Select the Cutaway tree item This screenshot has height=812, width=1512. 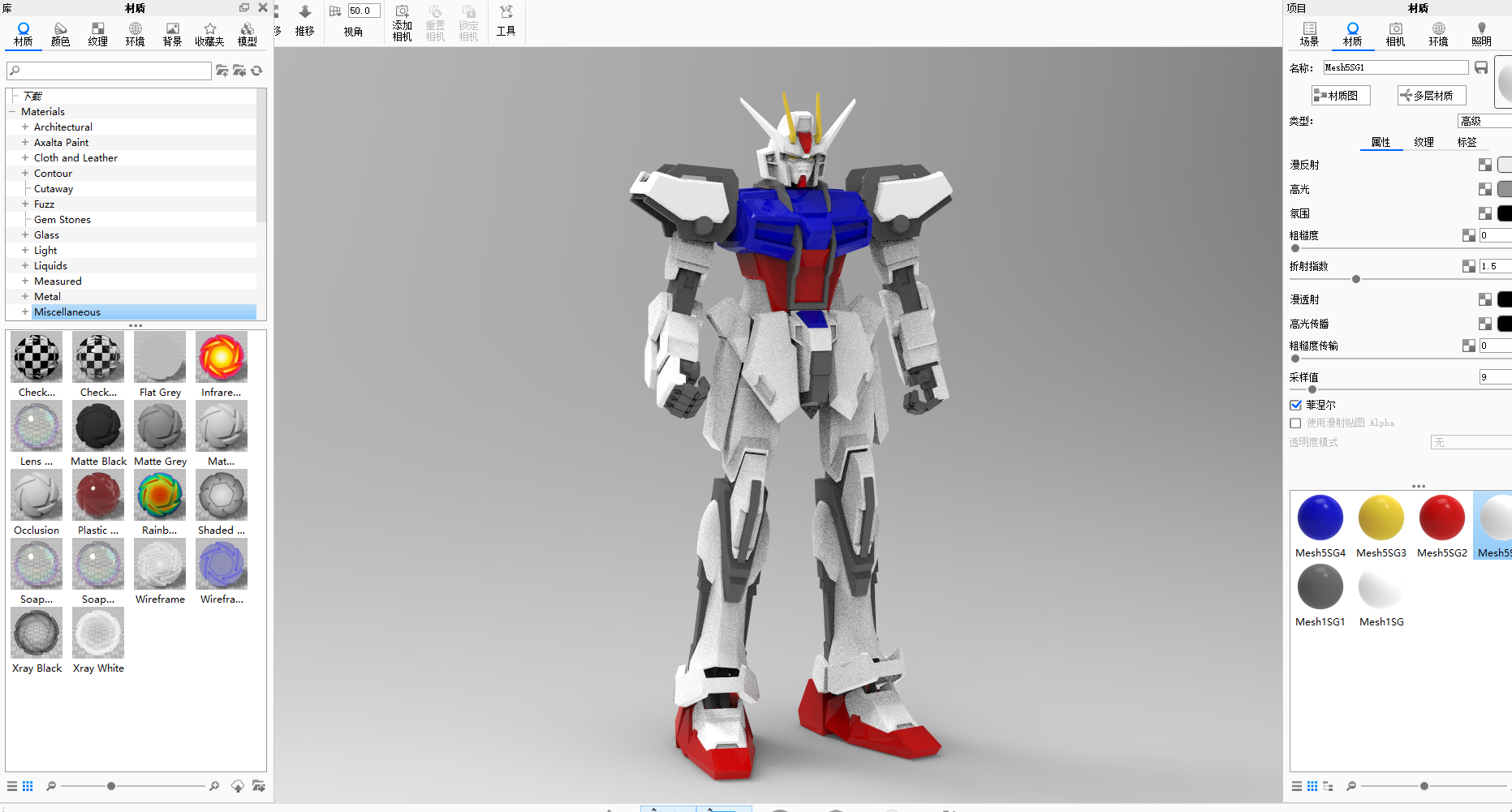click(54, 188)
